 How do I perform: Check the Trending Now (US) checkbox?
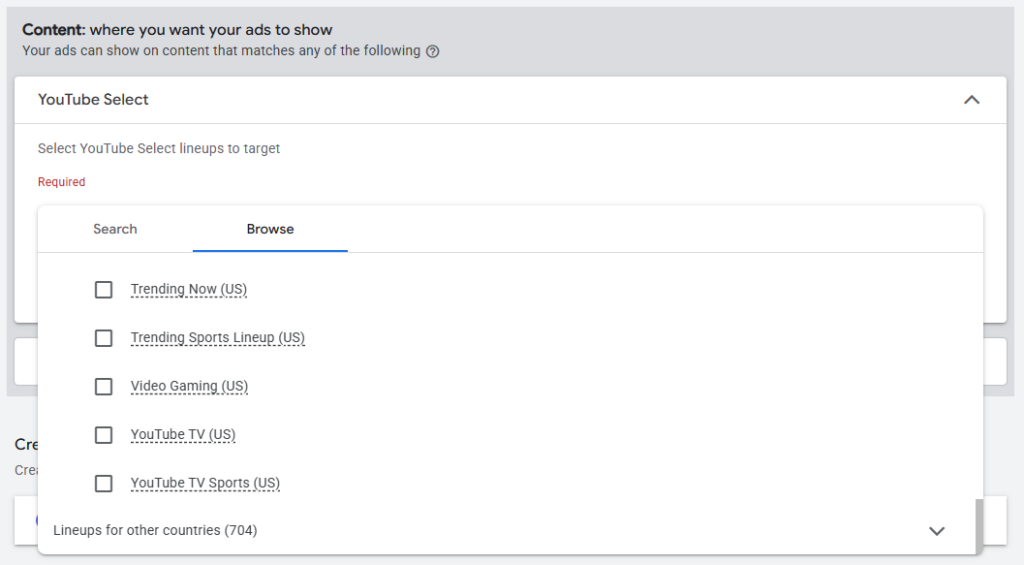[104, 289]
